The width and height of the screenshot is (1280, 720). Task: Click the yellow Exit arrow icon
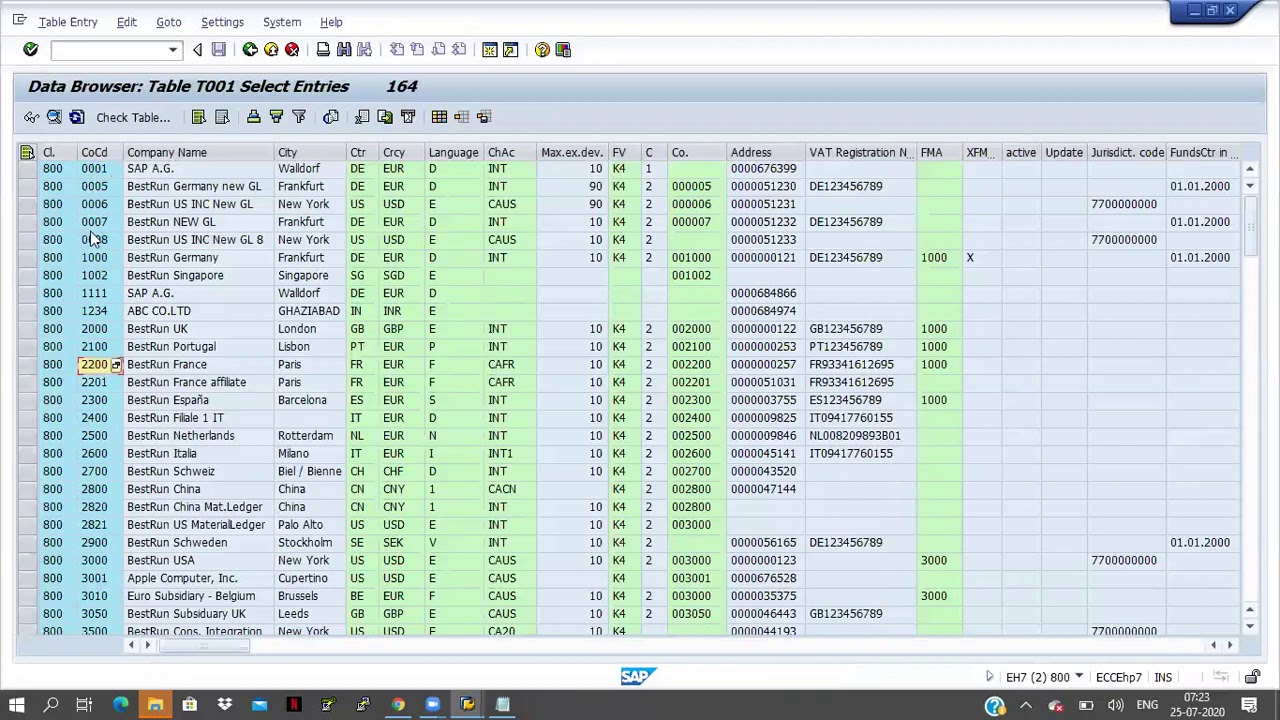(x=271, y=50)
